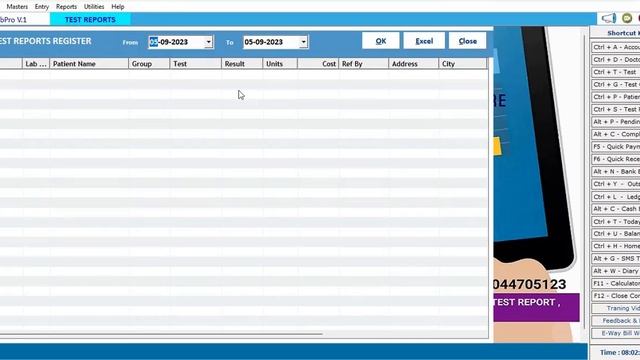This screenshot has width=640, height=360.
Task: Click the Shortcut Keys panel header
Action: point(616,33)
